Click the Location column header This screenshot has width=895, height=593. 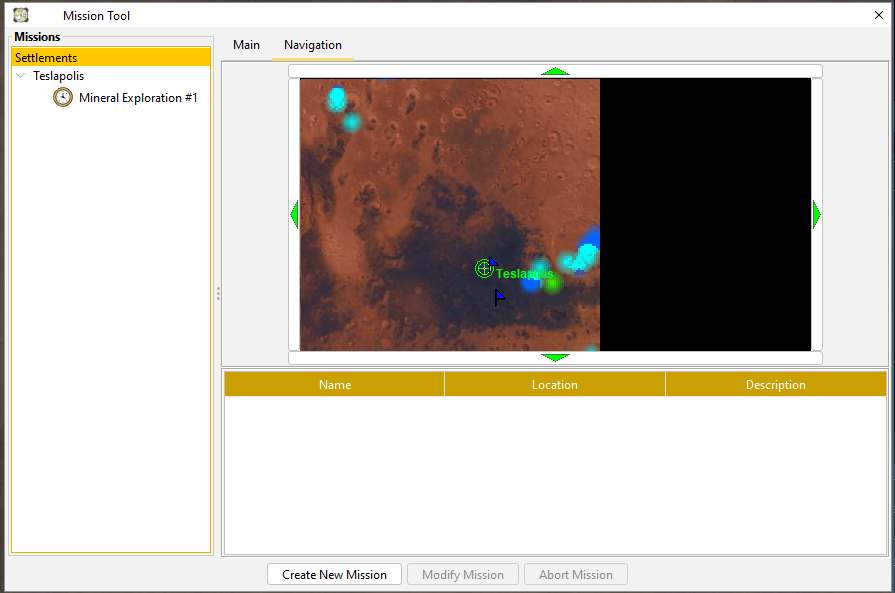[x=554, y=384]
